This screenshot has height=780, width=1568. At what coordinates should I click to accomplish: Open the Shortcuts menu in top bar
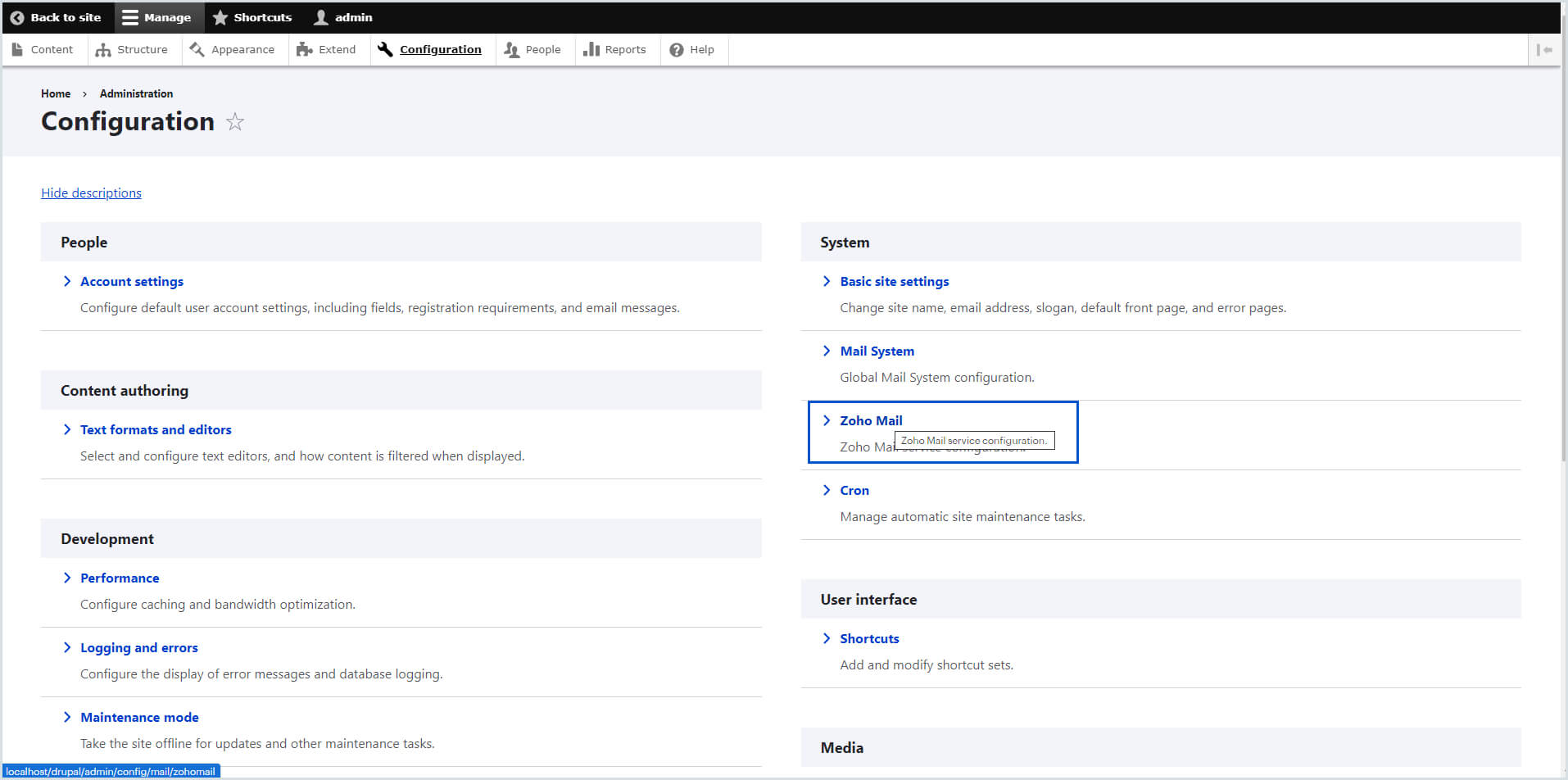252,17
